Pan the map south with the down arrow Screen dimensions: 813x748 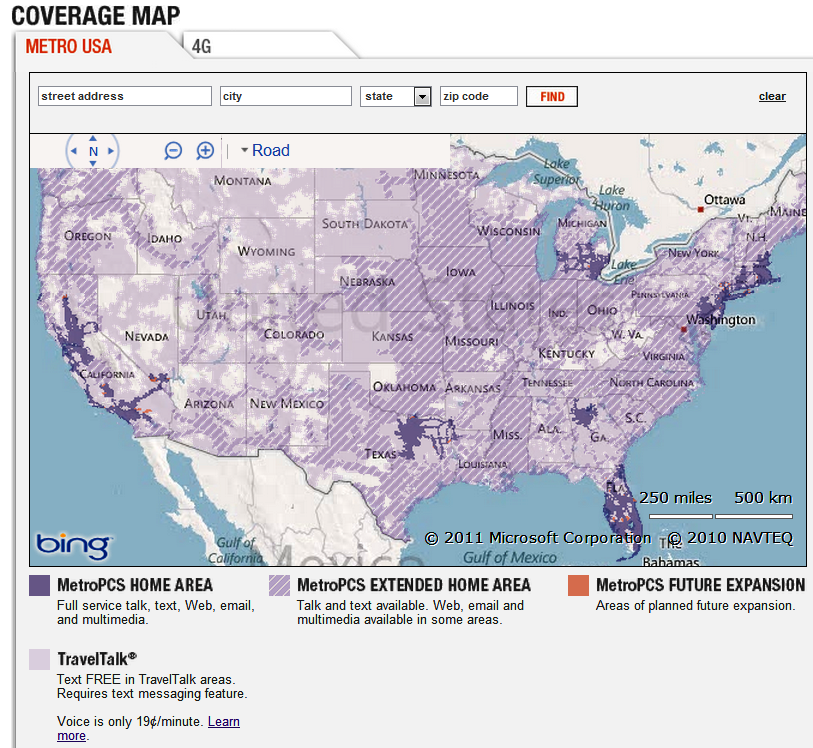(93, 163)
